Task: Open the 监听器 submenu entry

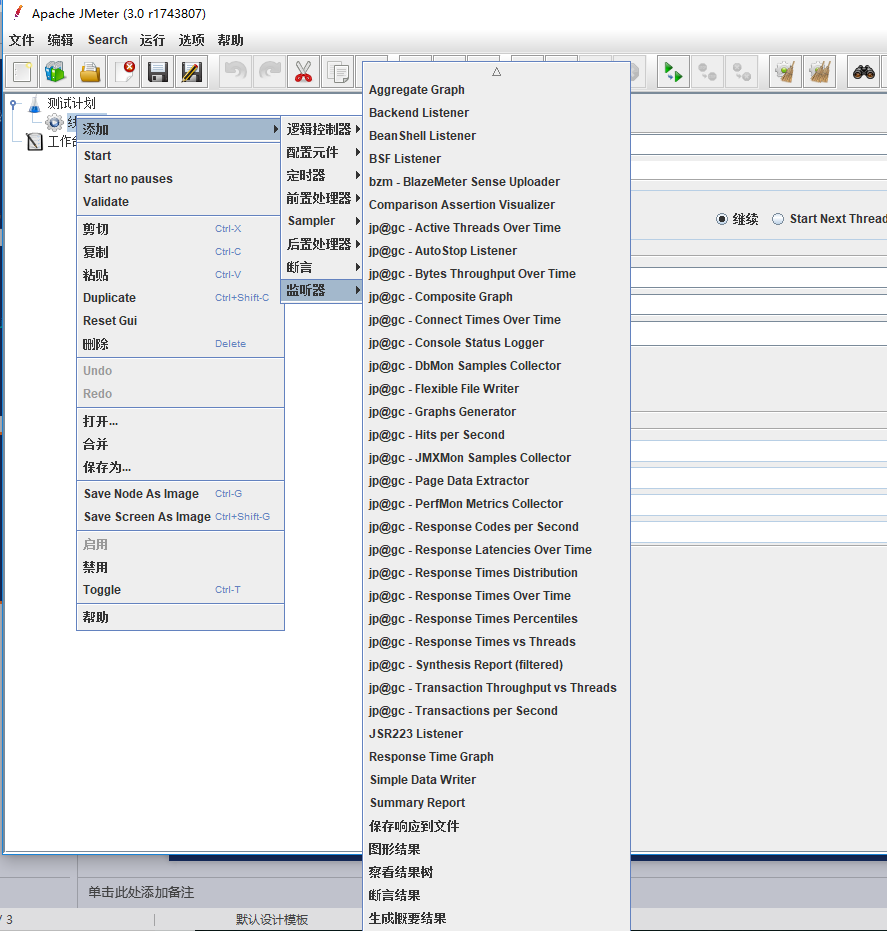Action: pyautogui.click(x=321, y=290)
